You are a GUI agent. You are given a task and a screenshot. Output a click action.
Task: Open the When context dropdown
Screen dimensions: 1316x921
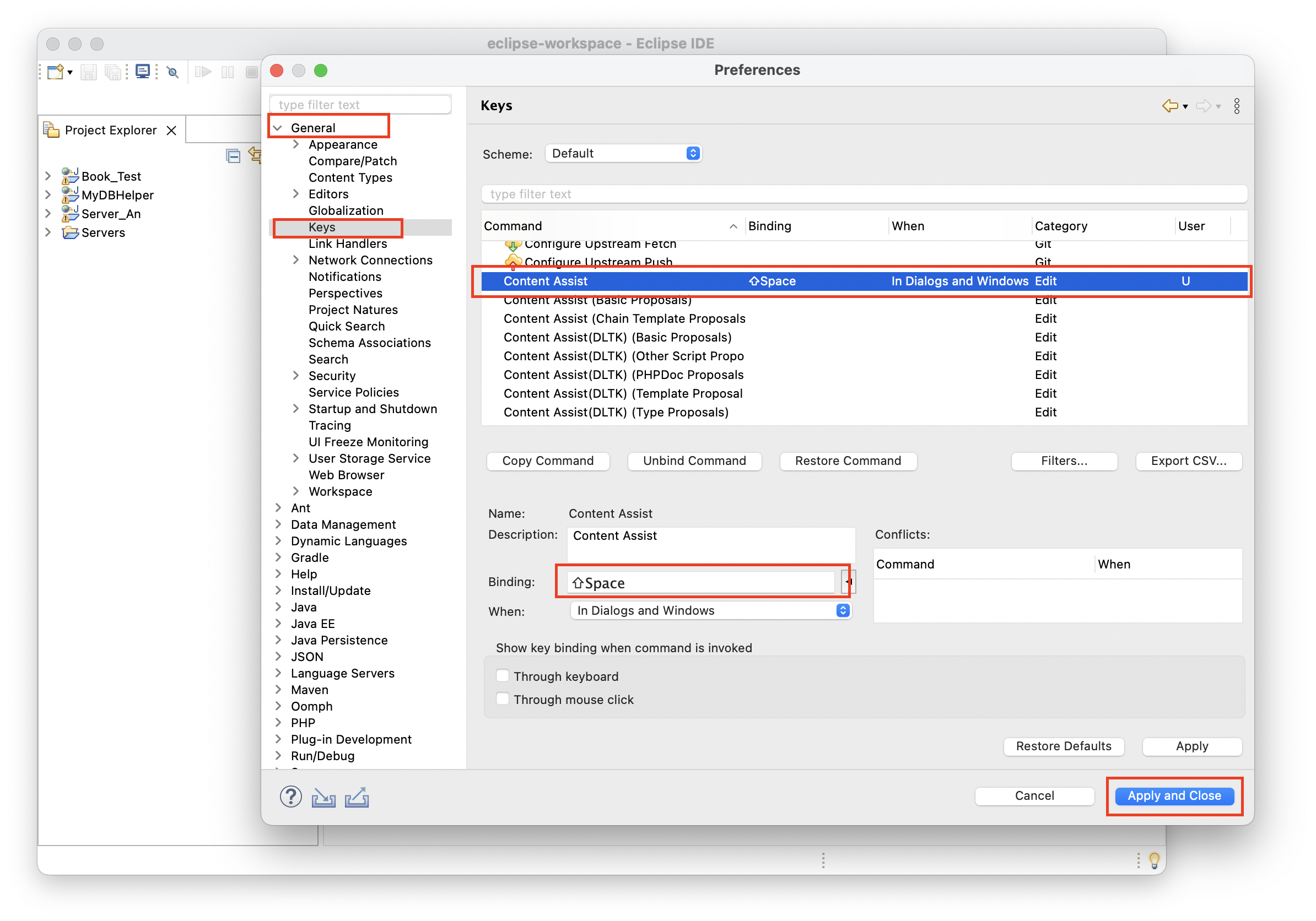(711, 610)
